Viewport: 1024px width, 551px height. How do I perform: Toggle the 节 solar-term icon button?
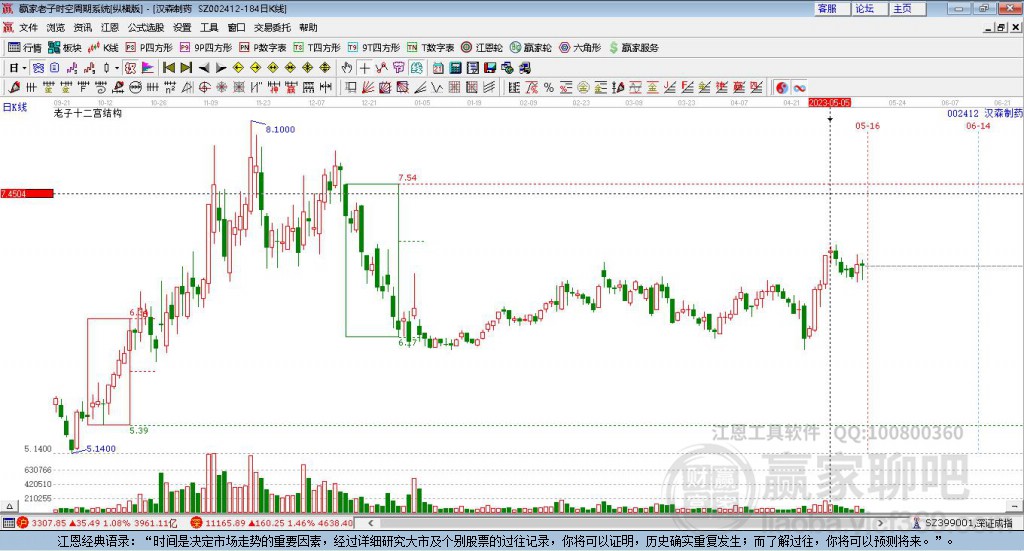tap(398, 68)
